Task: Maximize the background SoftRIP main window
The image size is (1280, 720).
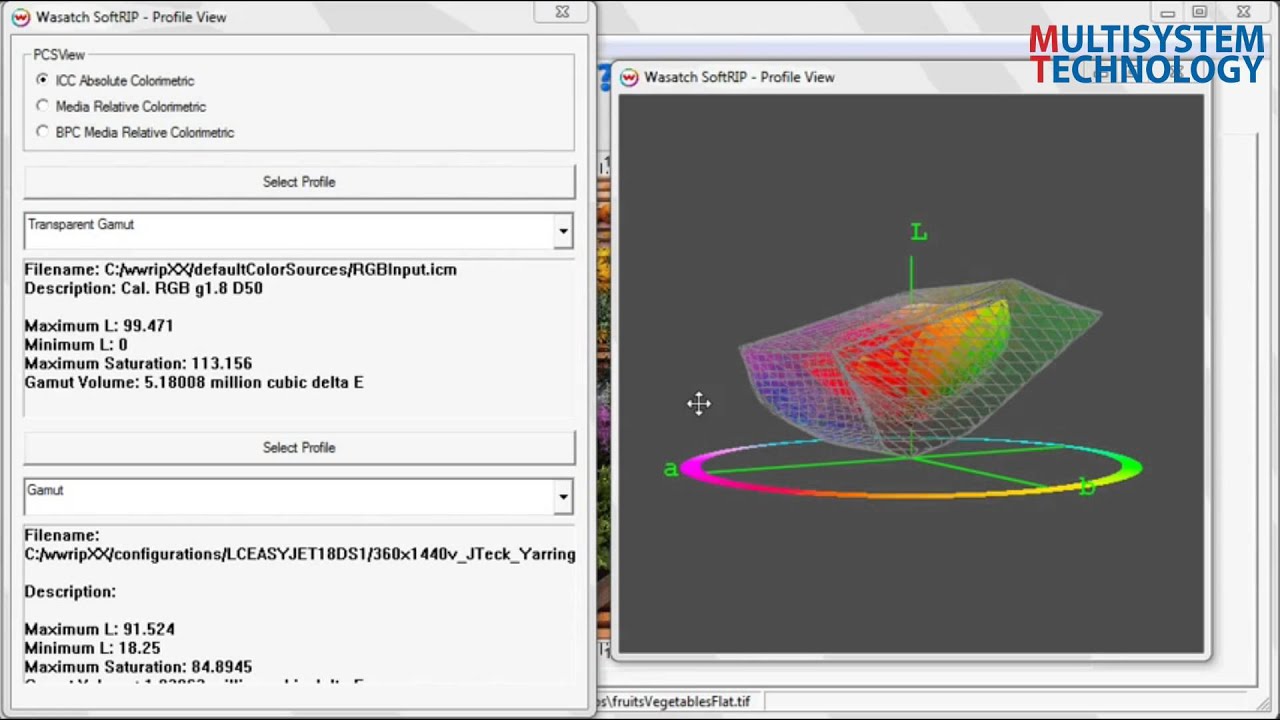Action: [1199, 12]
